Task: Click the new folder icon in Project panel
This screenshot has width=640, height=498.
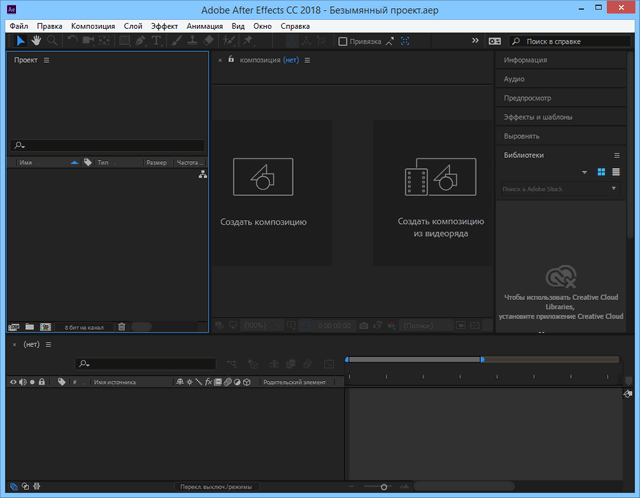Action: pos(30,326)
